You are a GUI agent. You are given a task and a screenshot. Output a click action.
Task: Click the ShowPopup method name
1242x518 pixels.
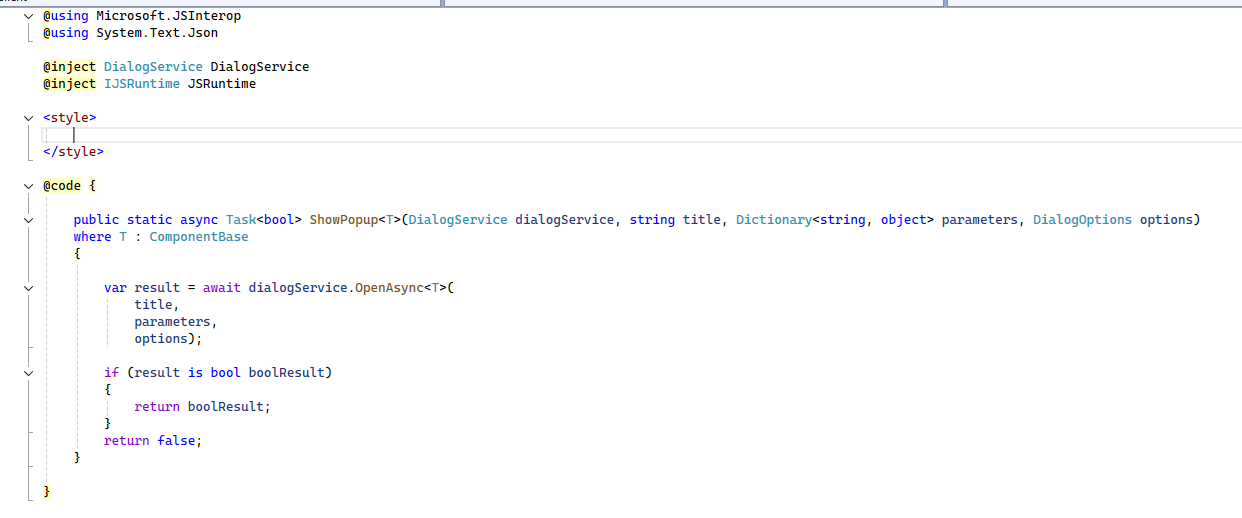click(x=344, y=220)
